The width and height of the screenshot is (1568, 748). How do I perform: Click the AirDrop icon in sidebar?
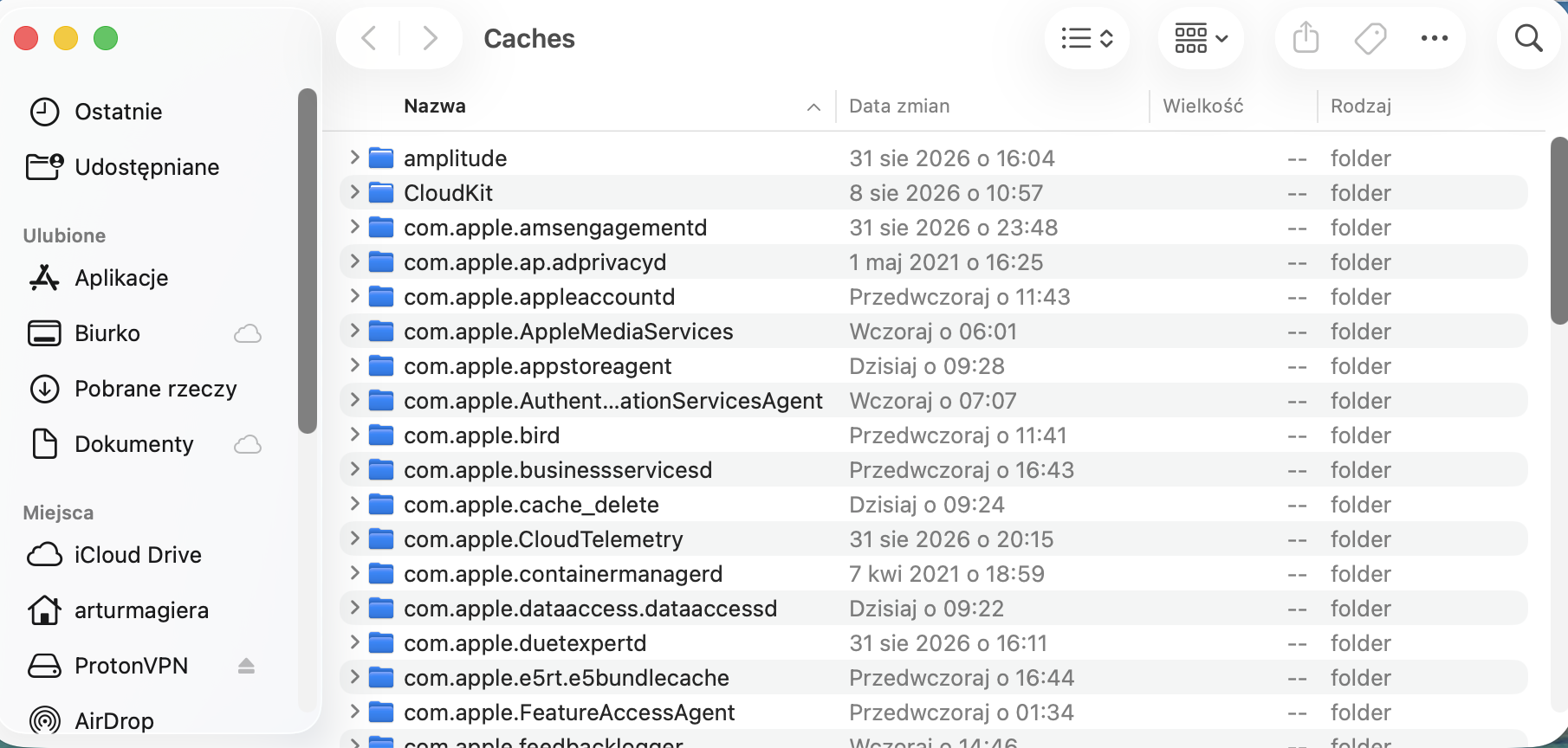(x=45, y=720)
